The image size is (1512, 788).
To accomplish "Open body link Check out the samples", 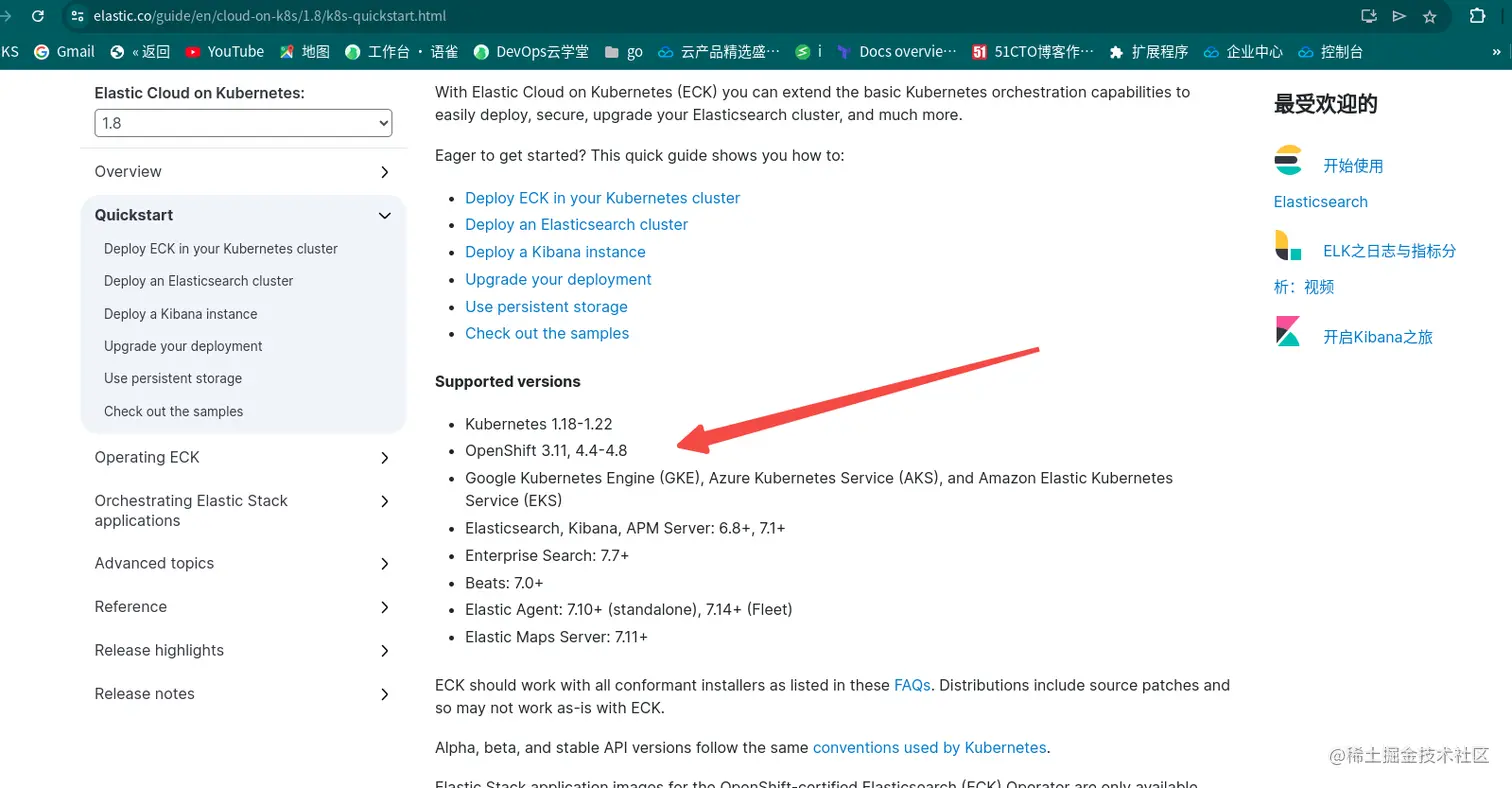I will tap(547, 334).
